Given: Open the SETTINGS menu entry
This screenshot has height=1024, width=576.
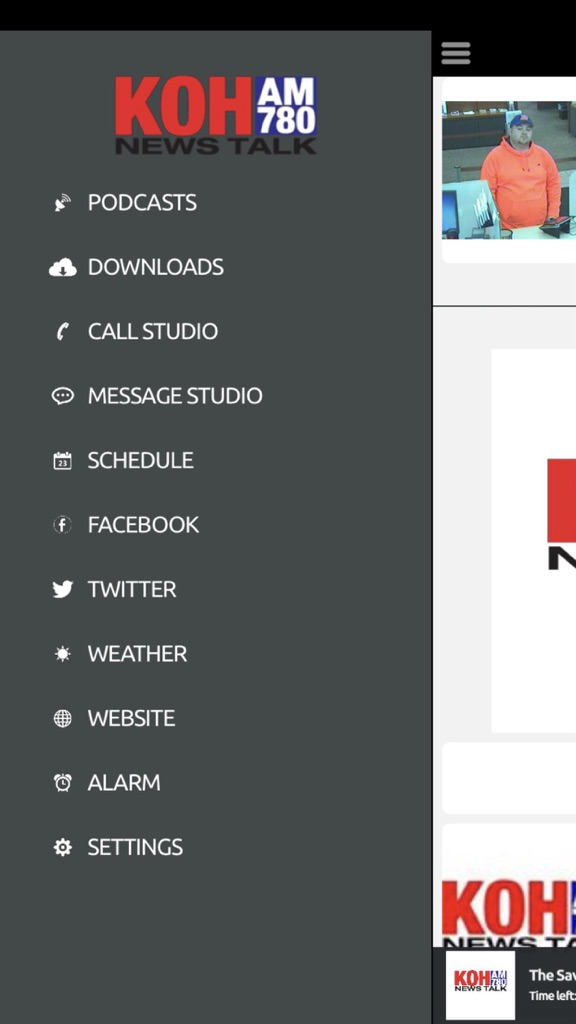Looking at the screenshot, I should point(135,847).
